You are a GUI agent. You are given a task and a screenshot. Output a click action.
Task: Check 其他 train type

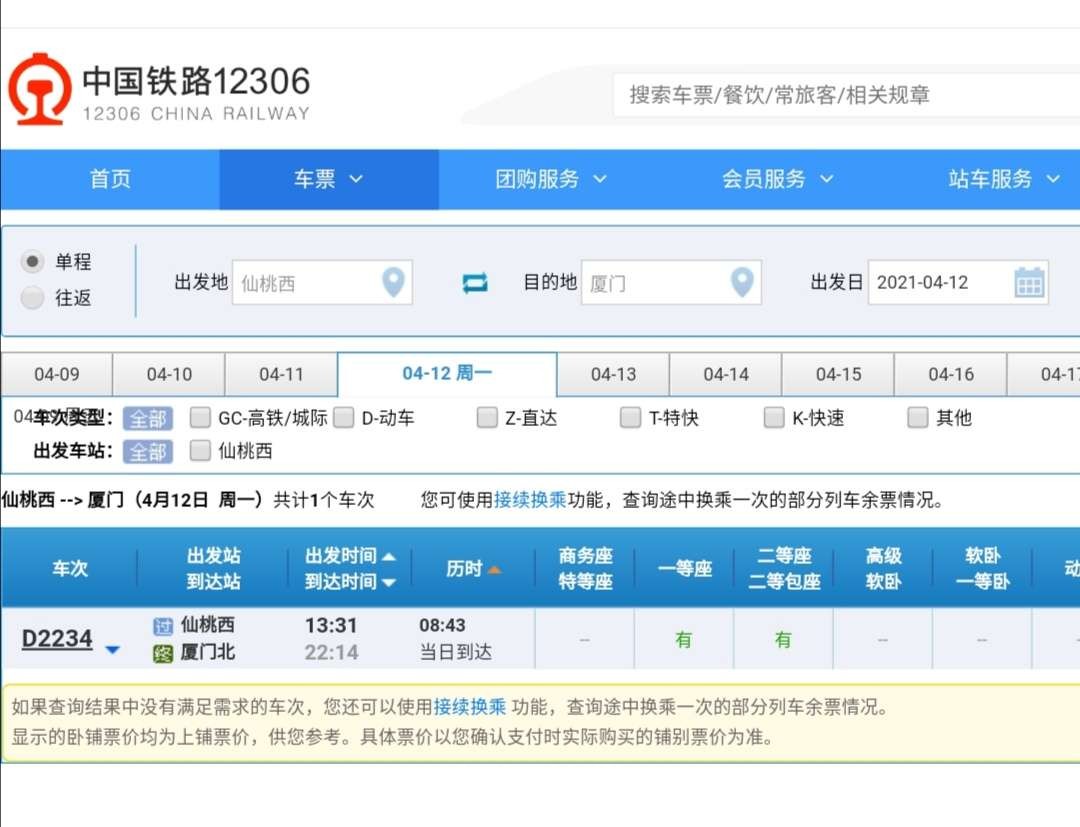(x=917, y=417)
